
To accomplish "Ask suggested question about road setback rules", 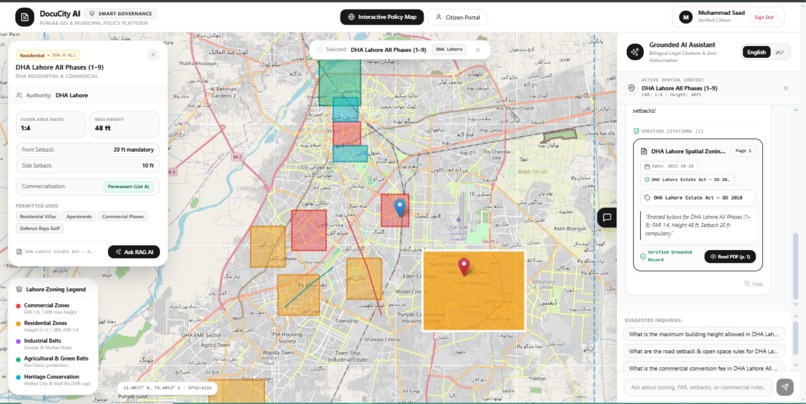I will tap(704, 352).
